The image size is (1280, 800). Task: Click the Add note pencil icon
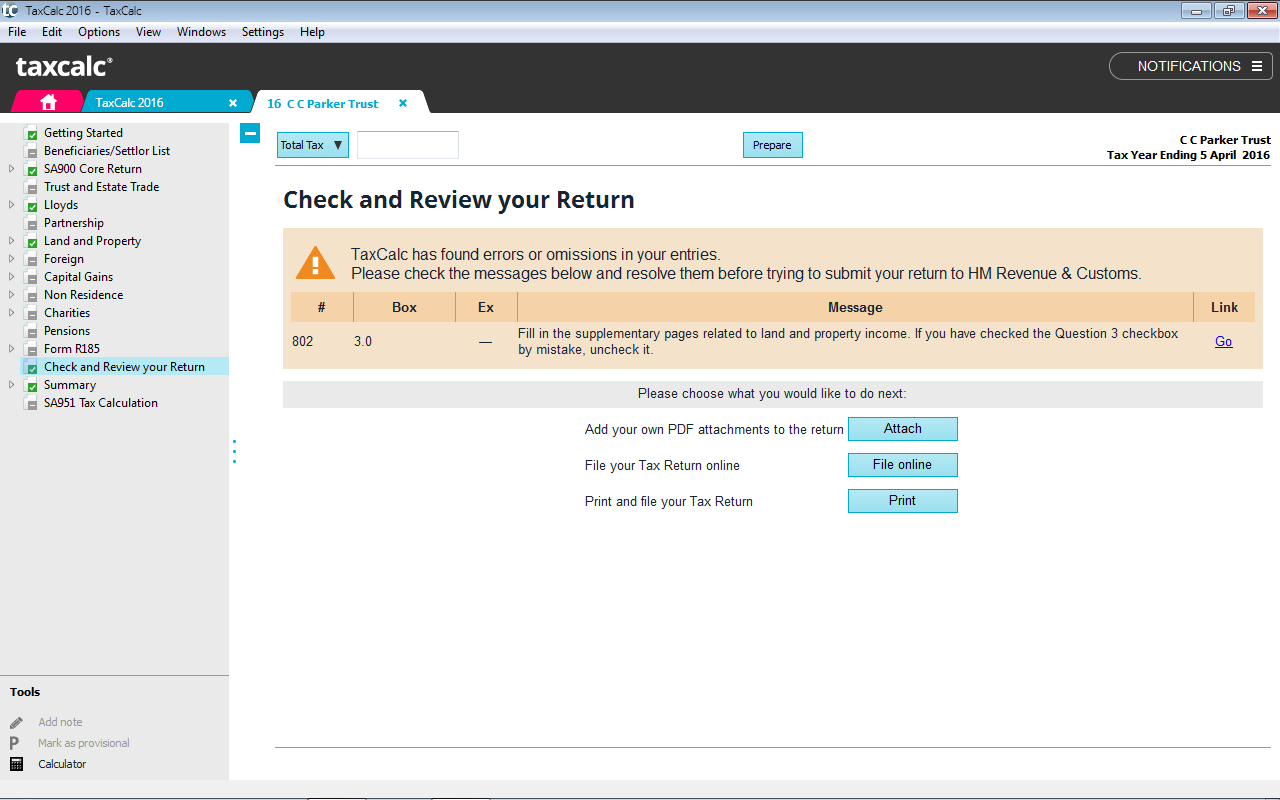[x=16, y=722]
